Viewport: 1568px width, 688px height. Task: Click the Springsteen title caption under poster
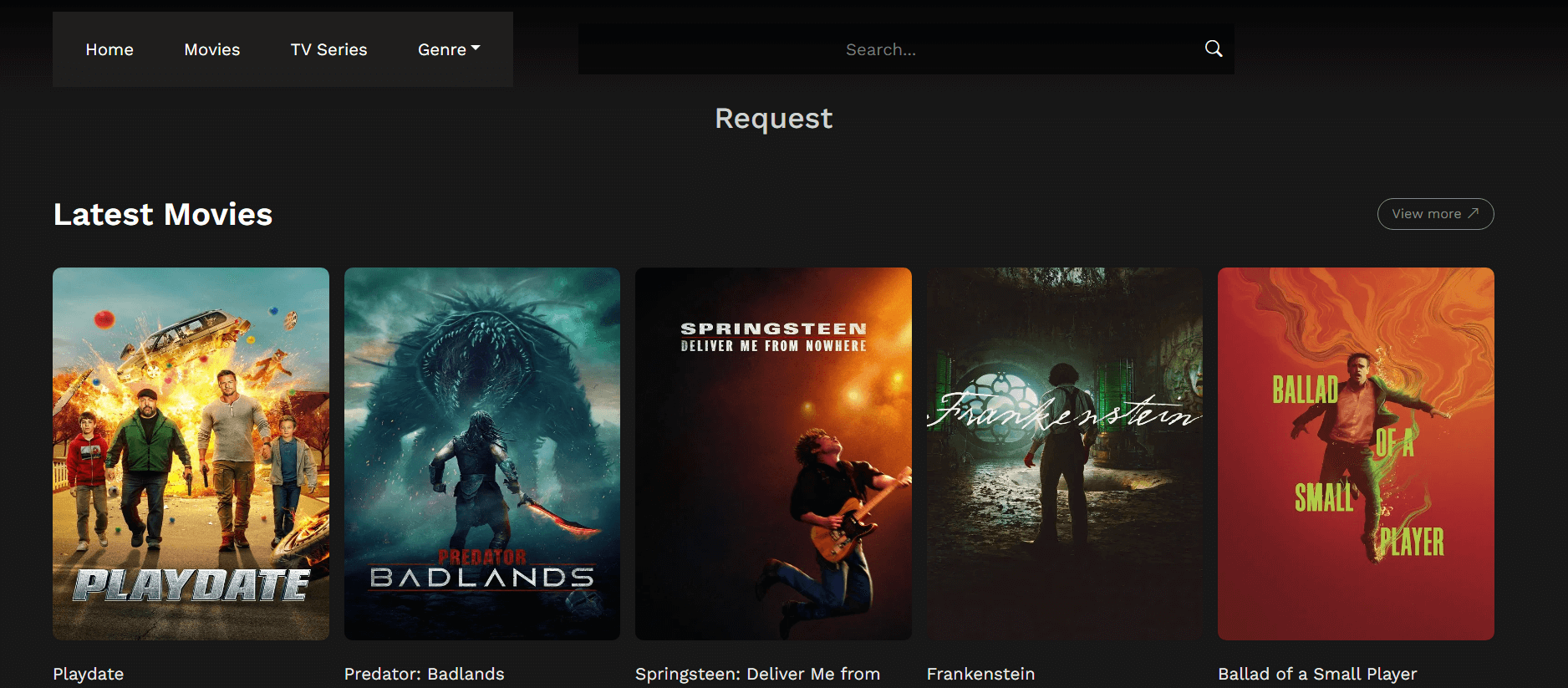757,674
